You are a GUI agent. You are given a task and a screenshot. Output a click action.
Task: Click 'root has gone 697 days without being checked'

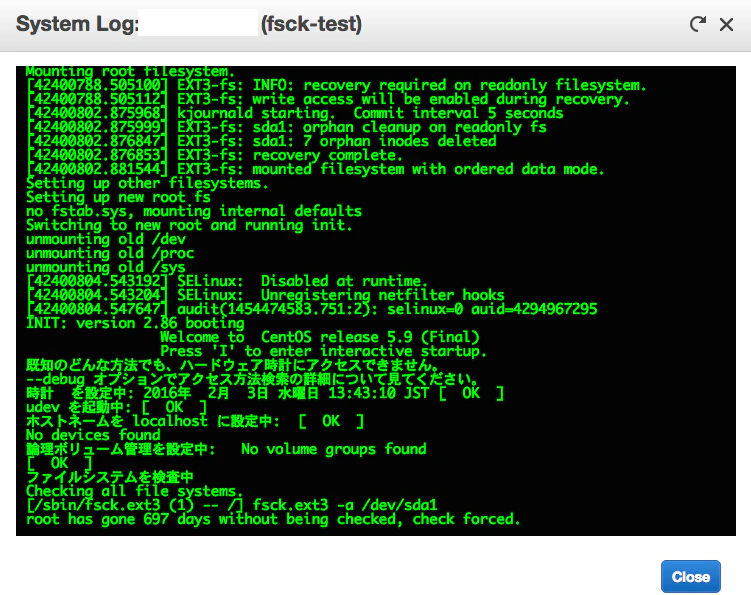click(x=273, y=519)
